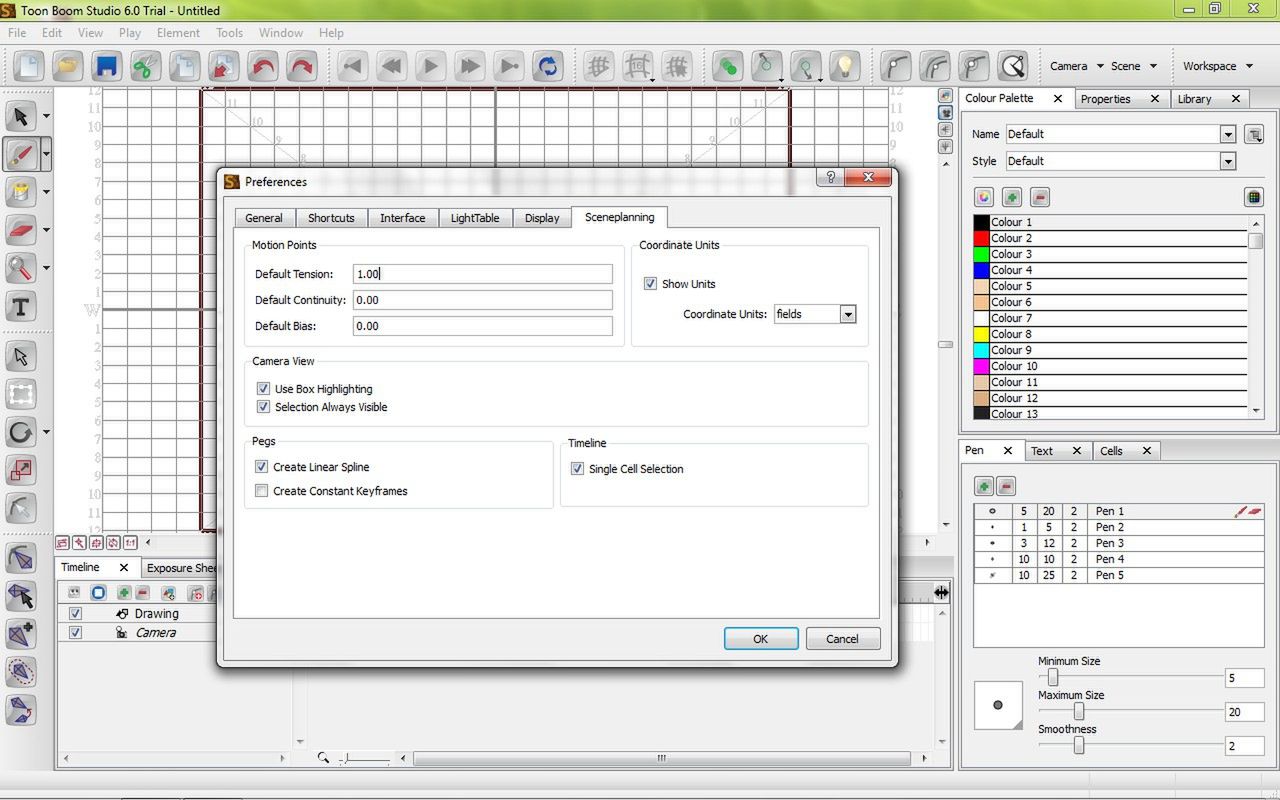Click the Go to first frame button

click(352, 67)
